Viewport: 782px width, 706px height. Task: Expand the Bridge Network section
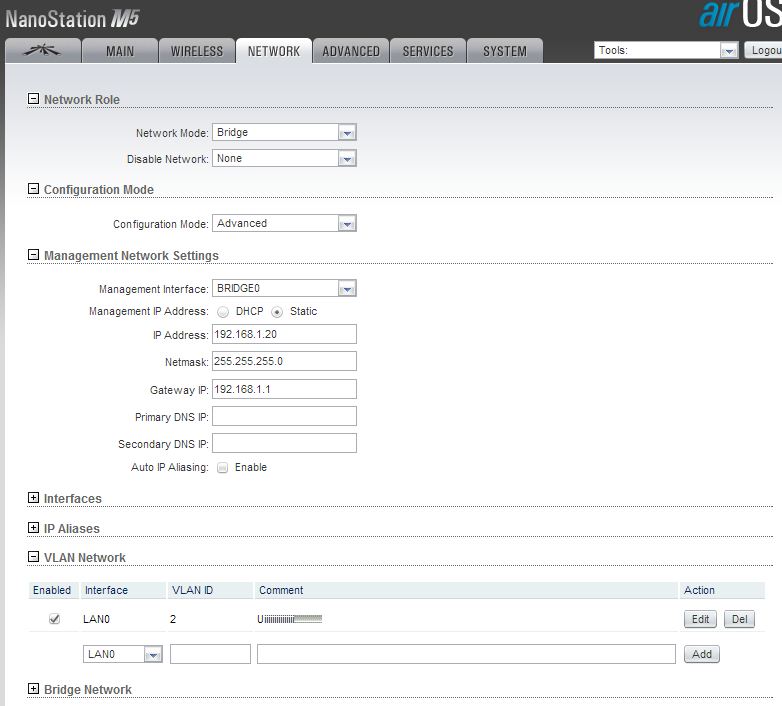point(33,689)
